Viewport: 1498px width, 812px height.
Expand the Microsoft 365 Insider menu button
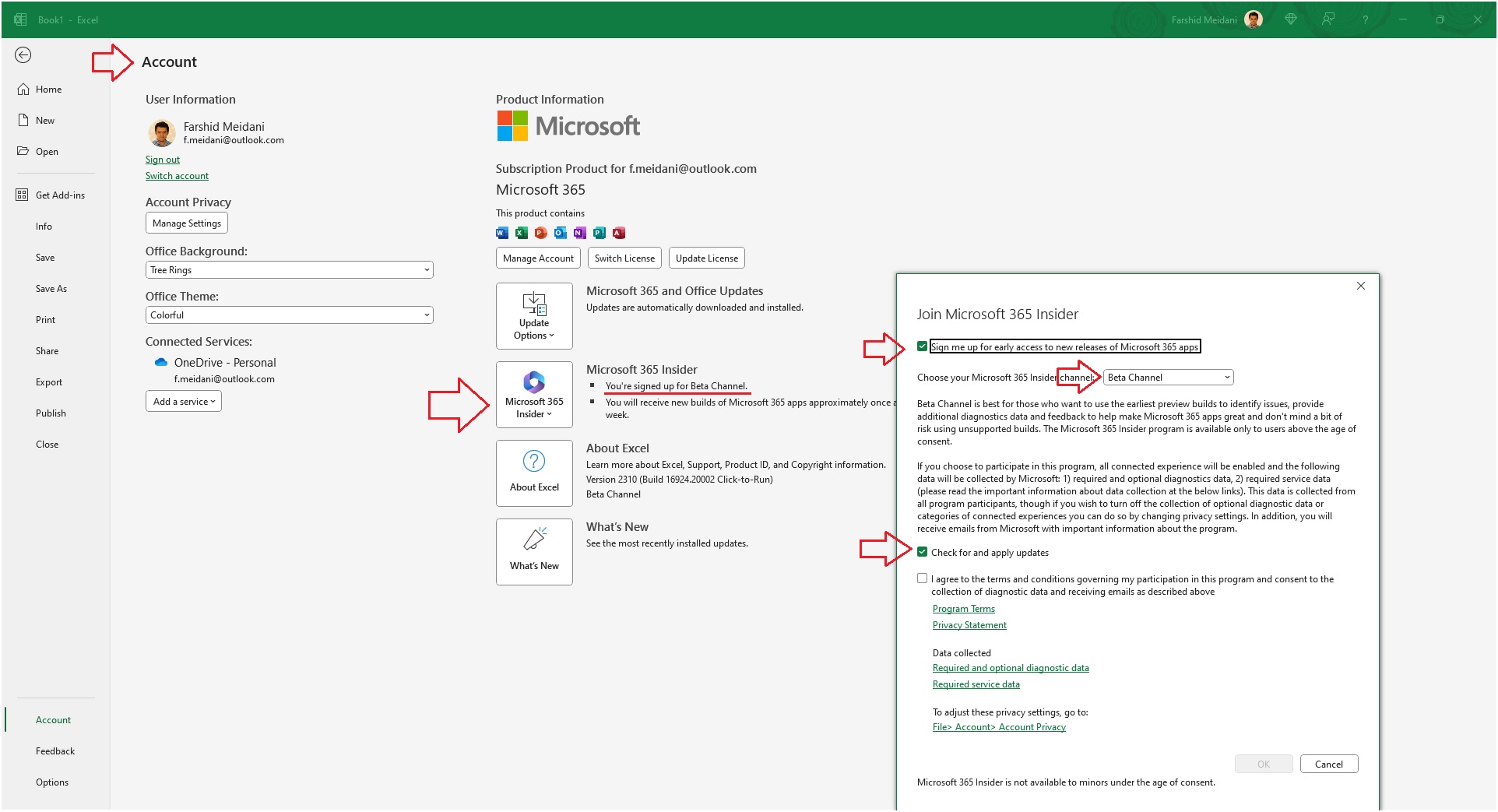534,395
